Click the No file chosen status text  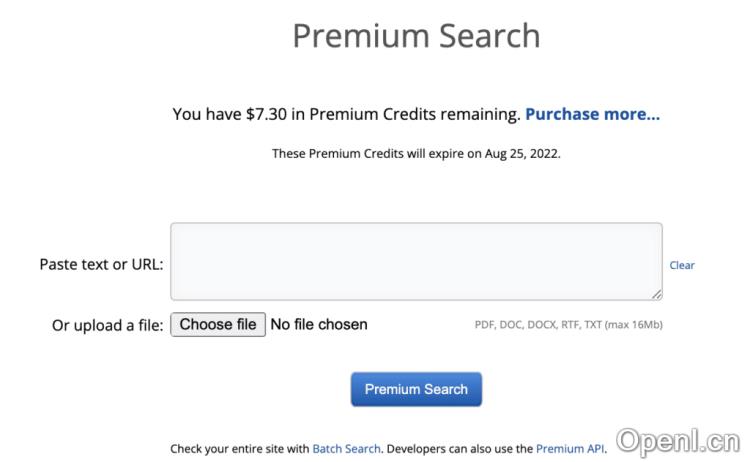319,324
